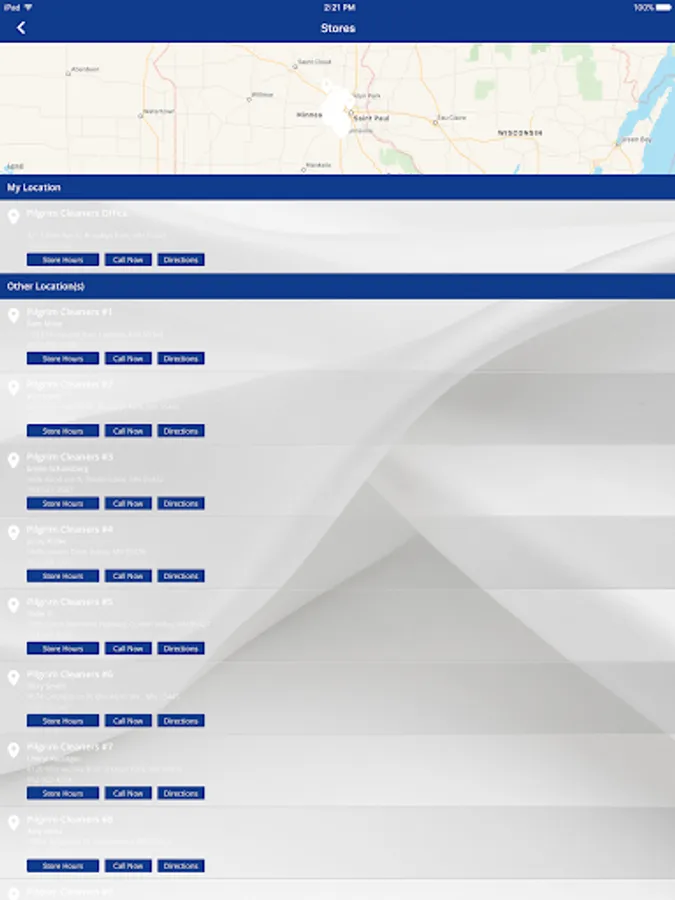The image size is (675, 900).
Task: Call Now for Pilgrim Cleaners #2
Action: [x=128, y=430]
